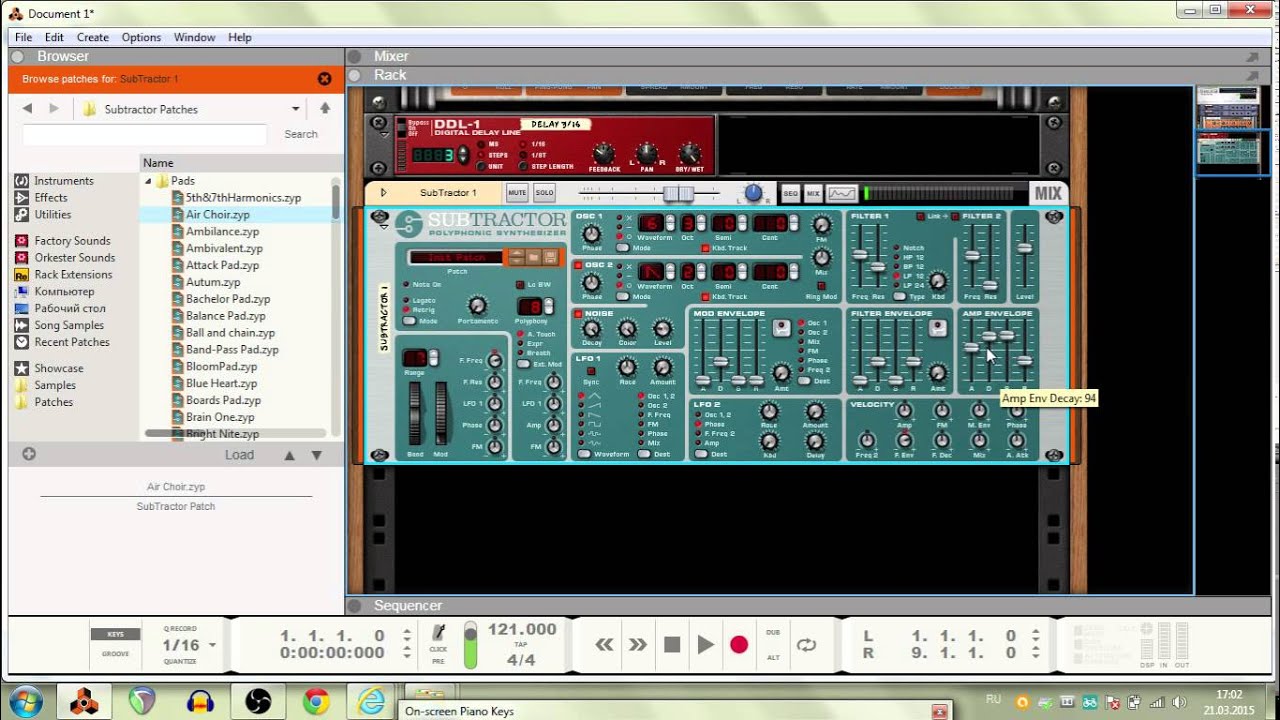Save the SubTractor patch with disk button
1280x720 pixels.
point(550,257)
